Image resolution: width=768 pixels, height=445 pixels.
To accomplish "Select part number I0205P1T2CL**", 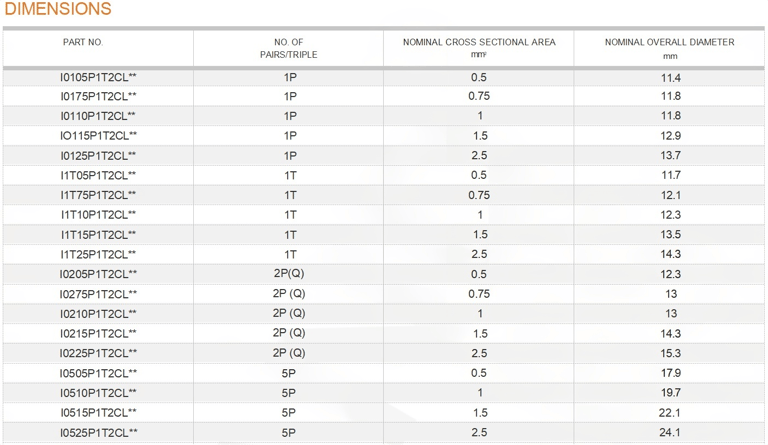I will click(x=98, y=274).
